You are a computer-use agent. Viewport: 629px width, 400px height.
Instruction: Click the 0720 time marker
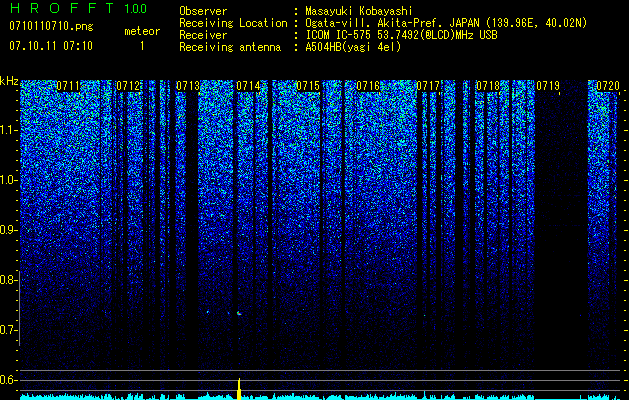(608, 86)
